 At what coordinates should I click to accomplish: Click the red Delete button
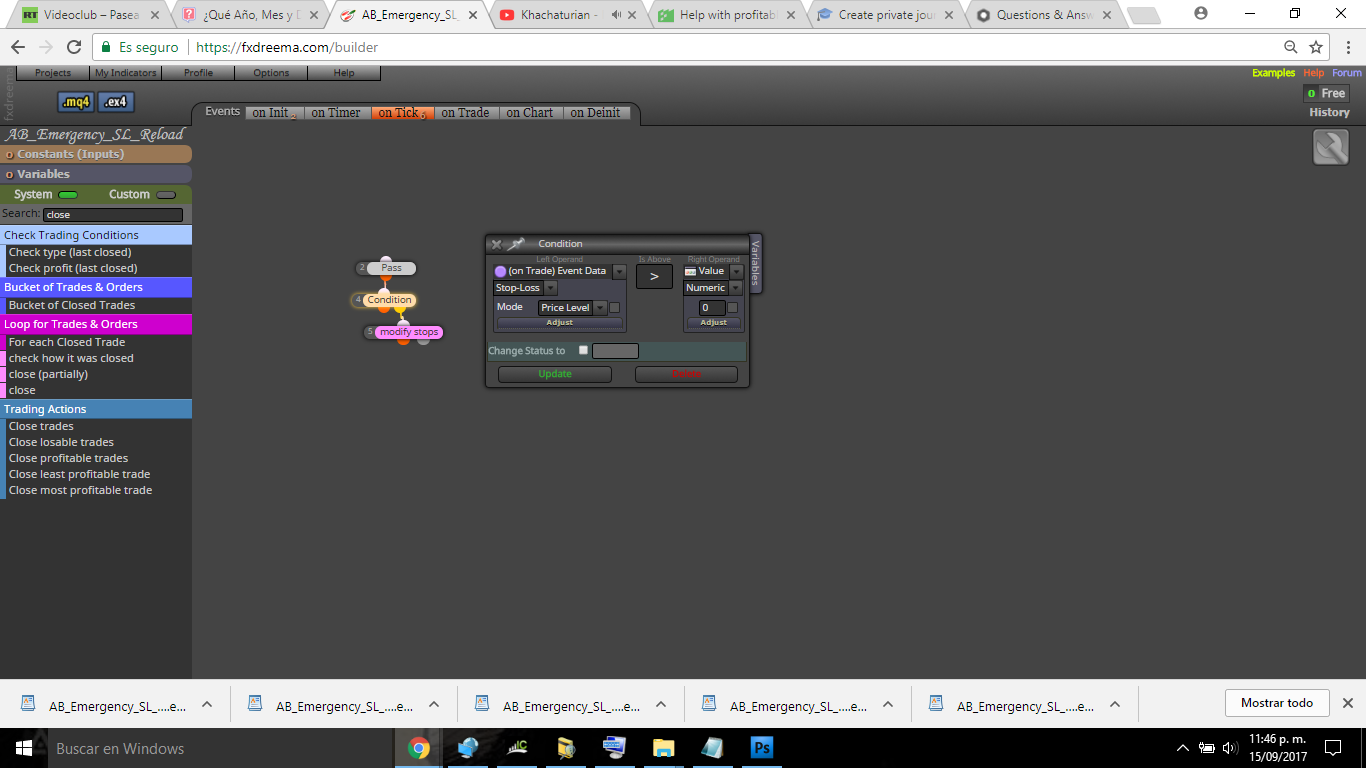[x=686, y=374]
